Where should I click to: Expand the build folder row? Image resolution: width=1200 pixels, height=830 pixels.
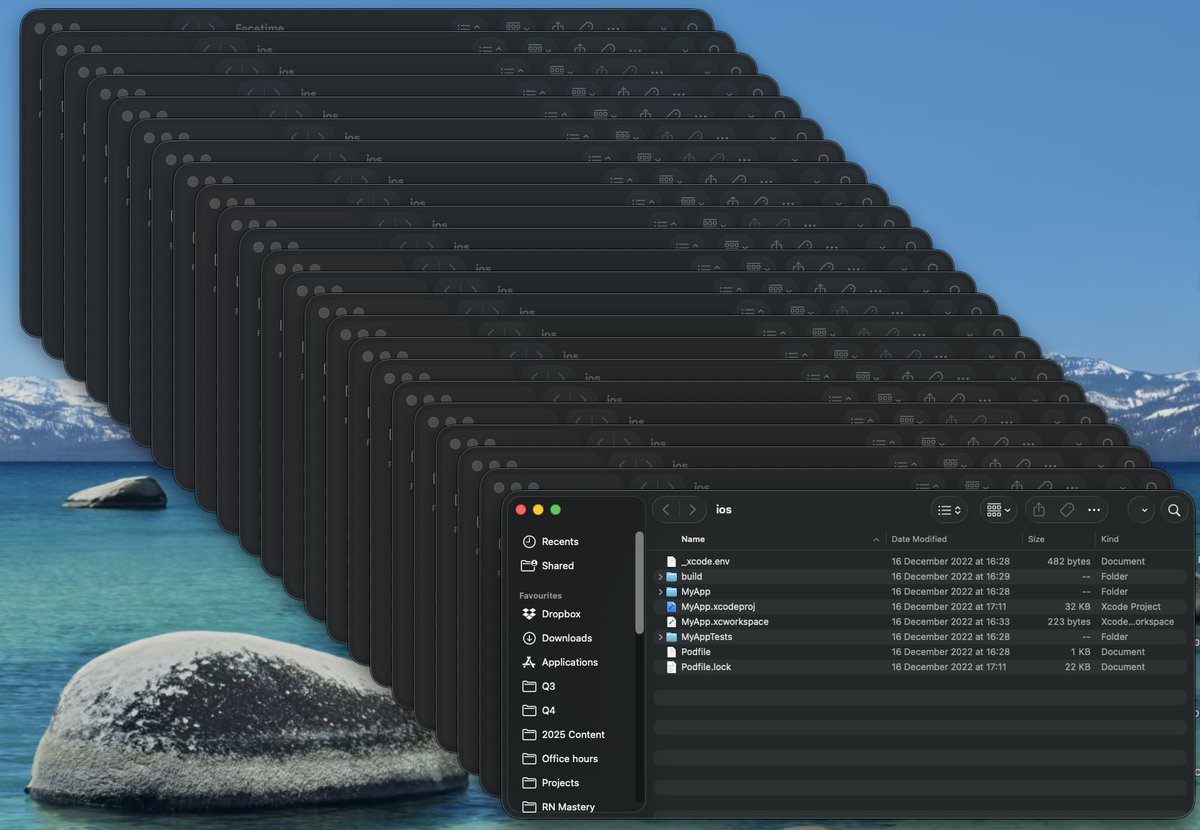pyautogui.click(x=660, y=577)
